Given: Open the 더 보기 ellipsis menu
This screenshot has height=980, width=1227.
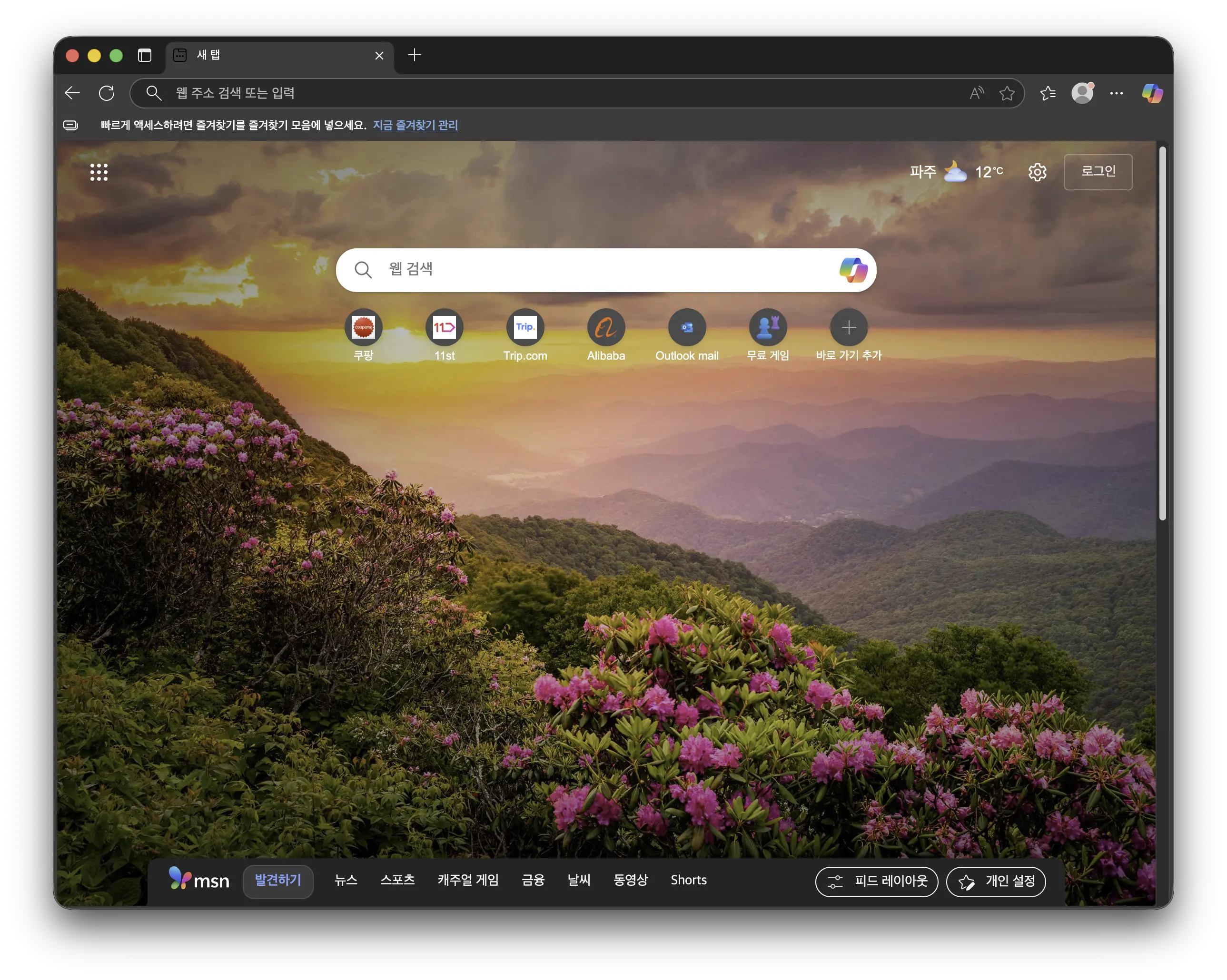Looking at the screenshot, I should pyautogui.click(x=1117, y=93).
